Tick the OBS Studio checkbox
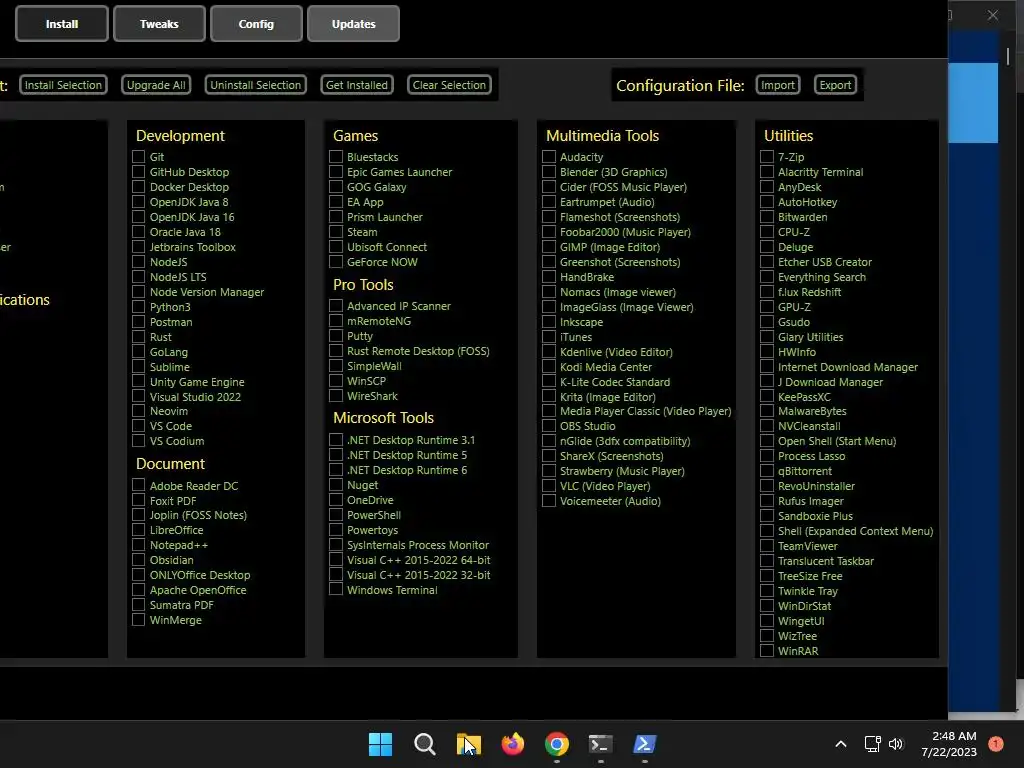The height and width of the screenshot is (768, 1024). (x=549, y=426)
